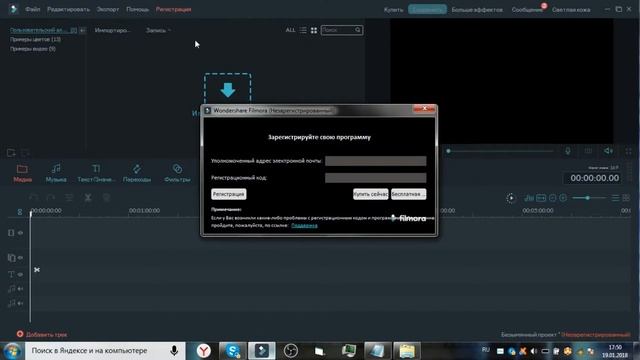Open the audio mixer icon above timeline
Screen dimensions: 640x360
(529, 198)
